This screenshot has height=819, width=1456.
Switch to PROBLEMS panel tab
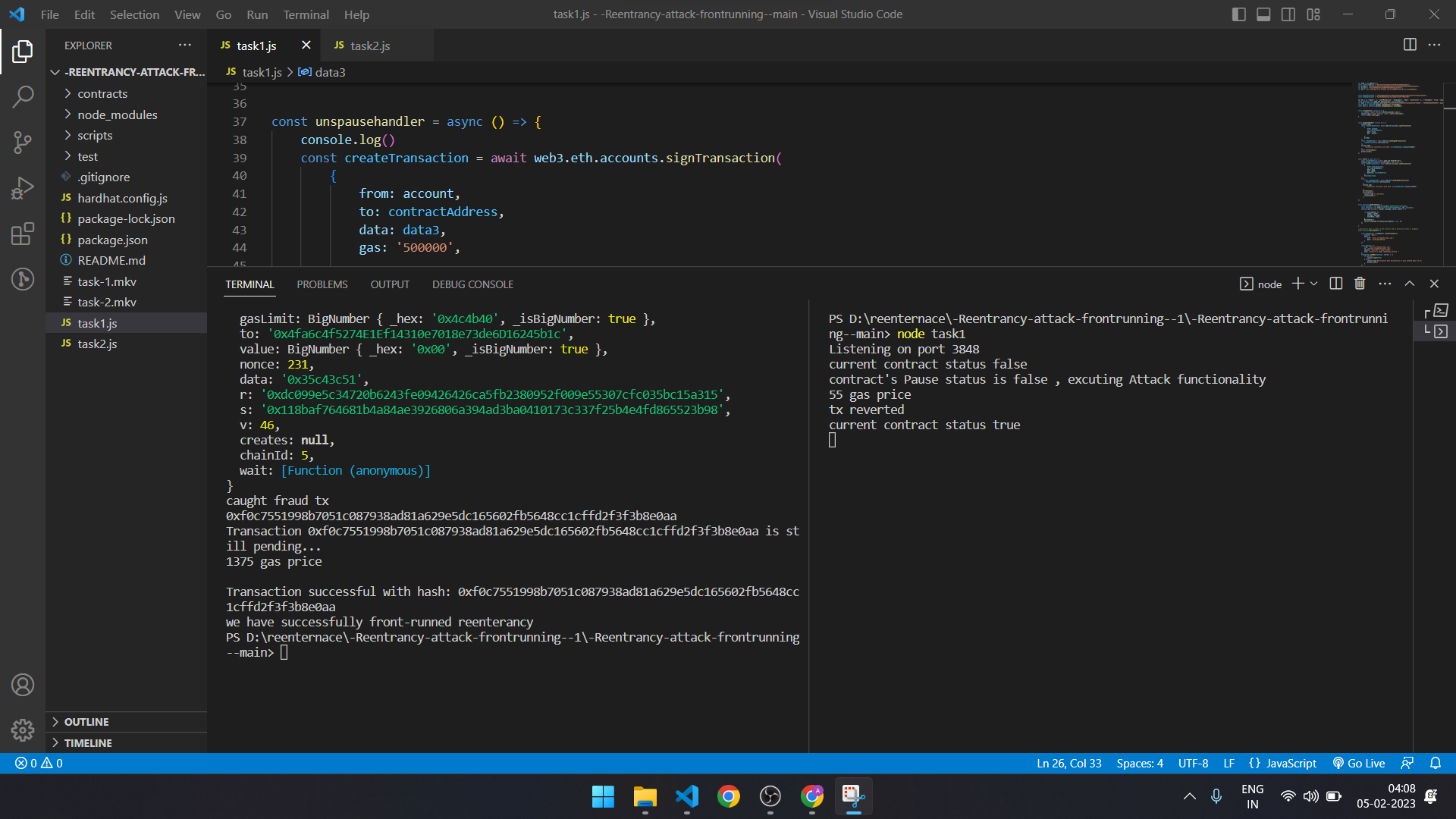(322, 284)
